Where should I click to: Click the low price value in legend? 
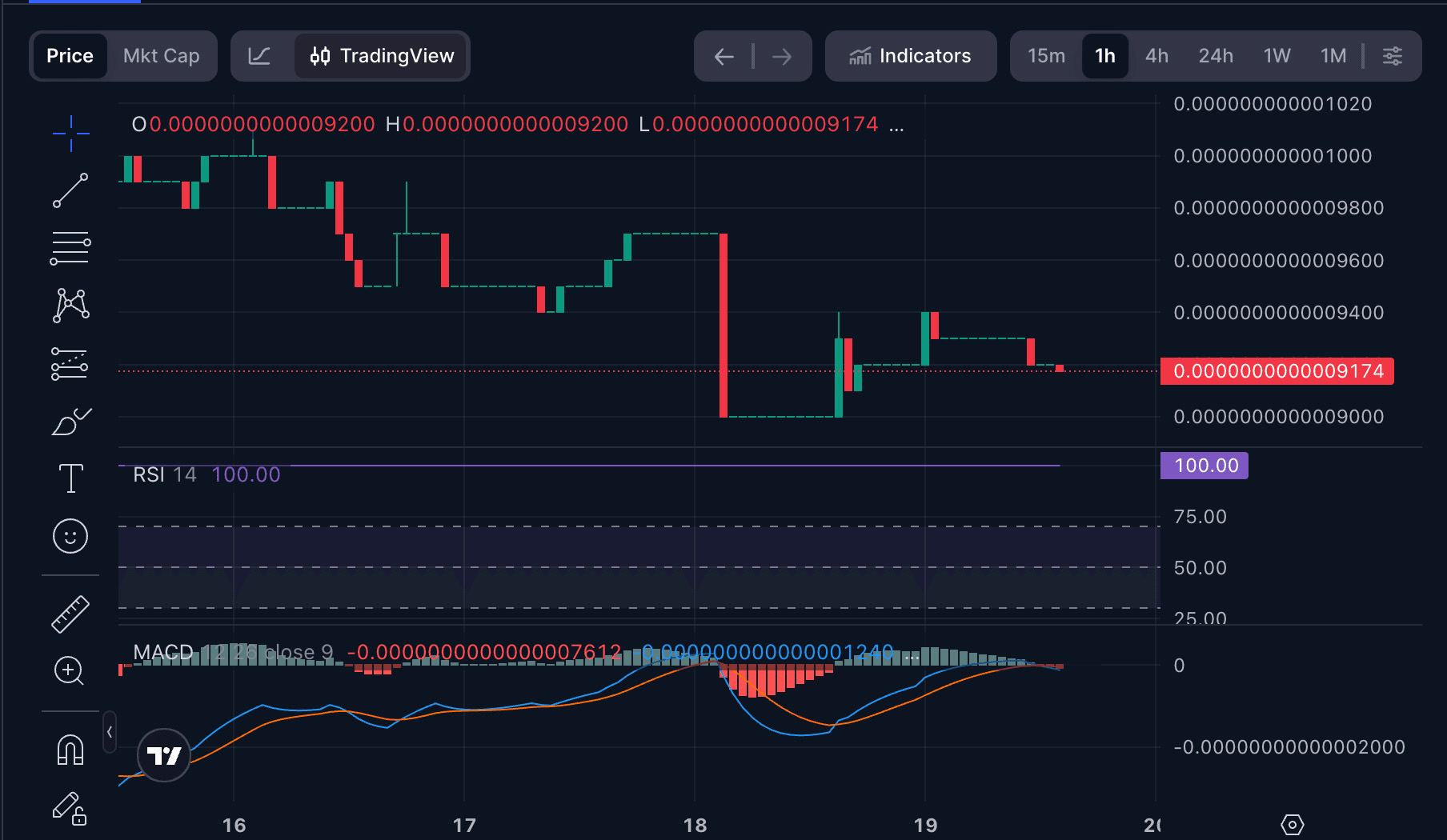765,125
